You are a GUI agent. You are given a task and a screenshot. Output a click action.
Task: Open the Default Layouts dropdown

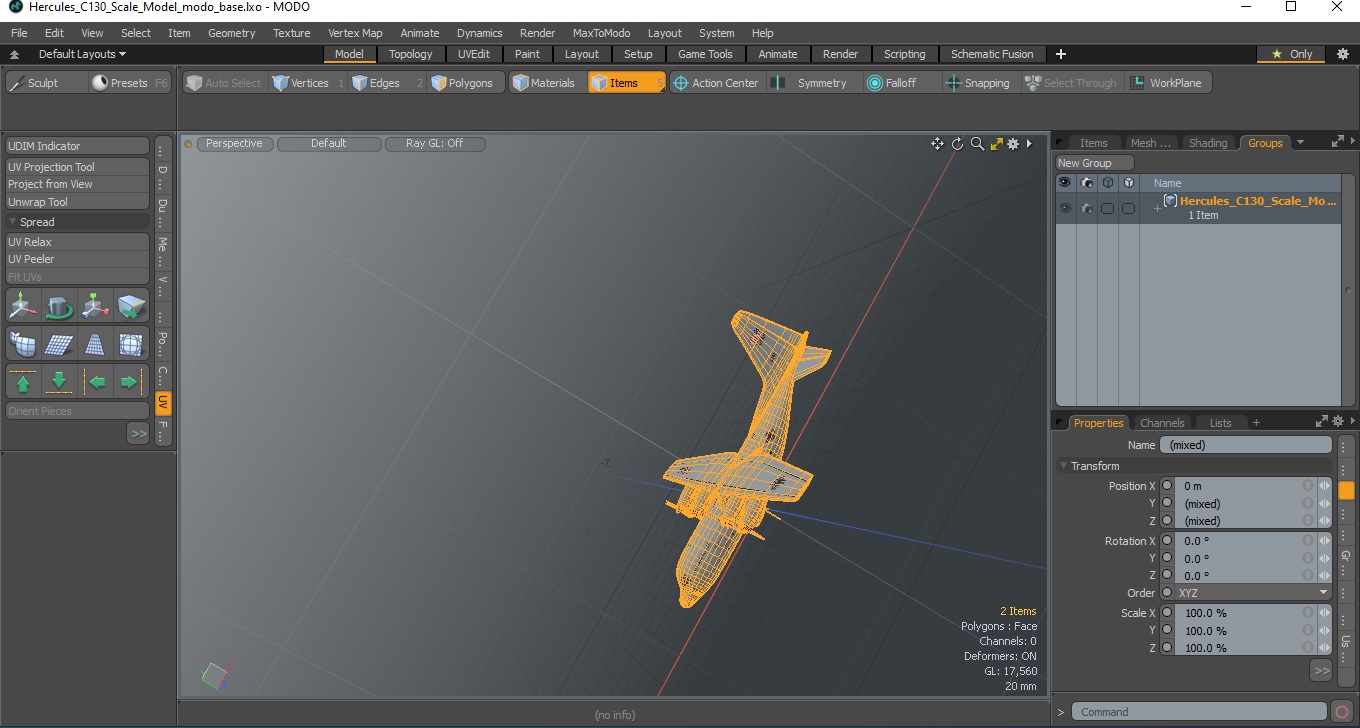coord(81,54)
